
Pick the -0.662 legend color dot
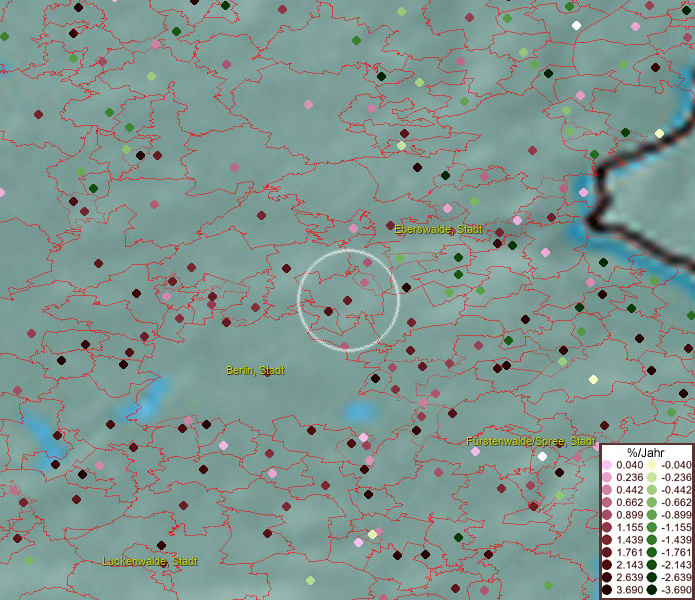tap(651, 503)
